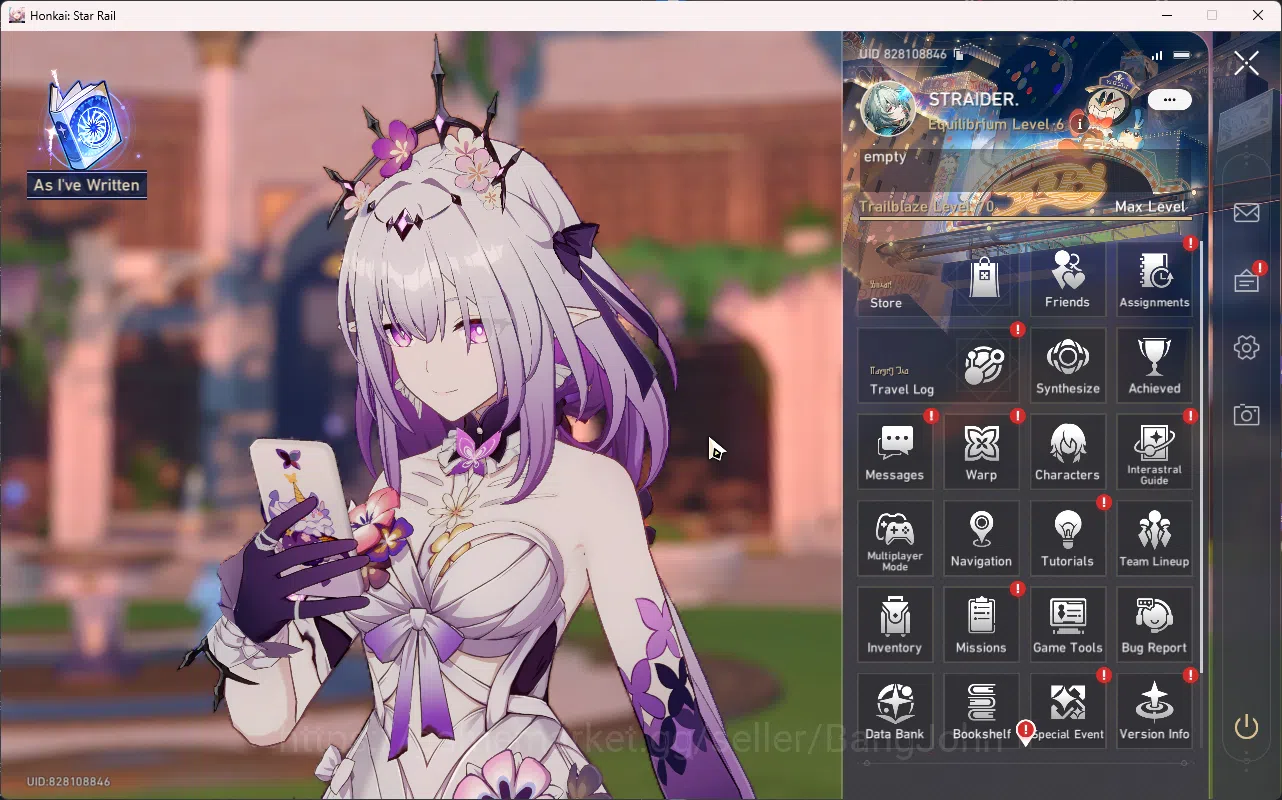Open the Travel Log

[x=939, y=365]
